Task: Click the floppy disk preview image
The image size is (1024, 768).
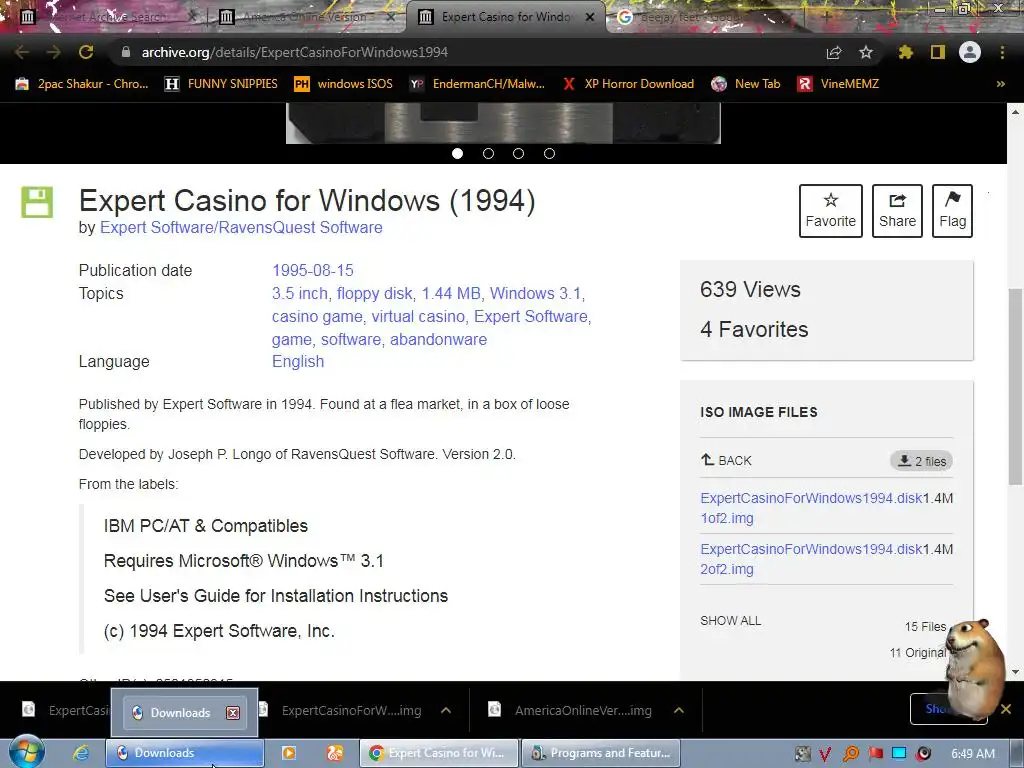Action: (503, 123)
